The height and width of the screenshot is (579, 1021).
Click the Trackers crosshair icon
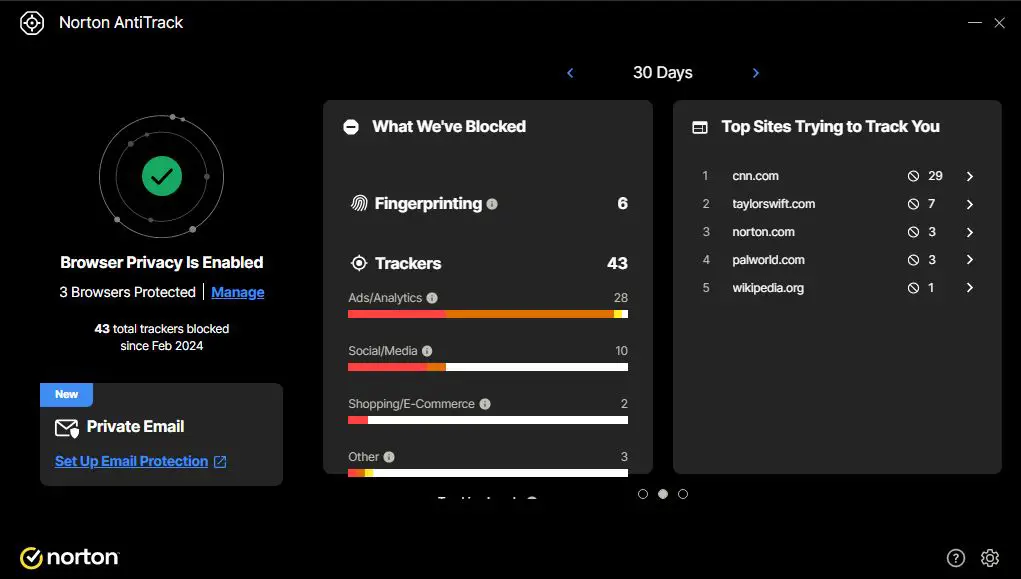point(359,263)
